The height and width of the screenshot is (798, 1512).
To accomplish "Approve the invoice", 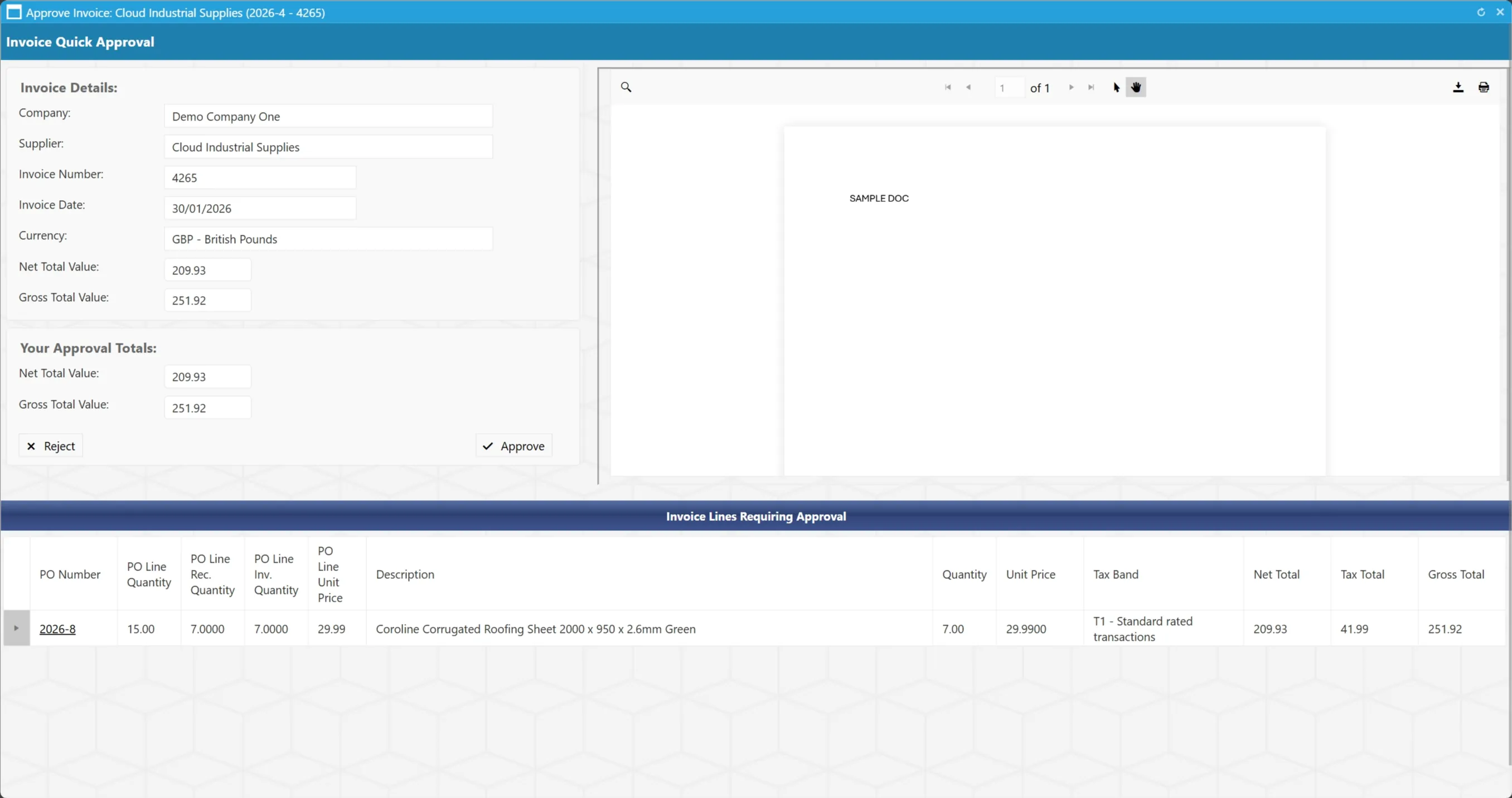I will 513,446.
